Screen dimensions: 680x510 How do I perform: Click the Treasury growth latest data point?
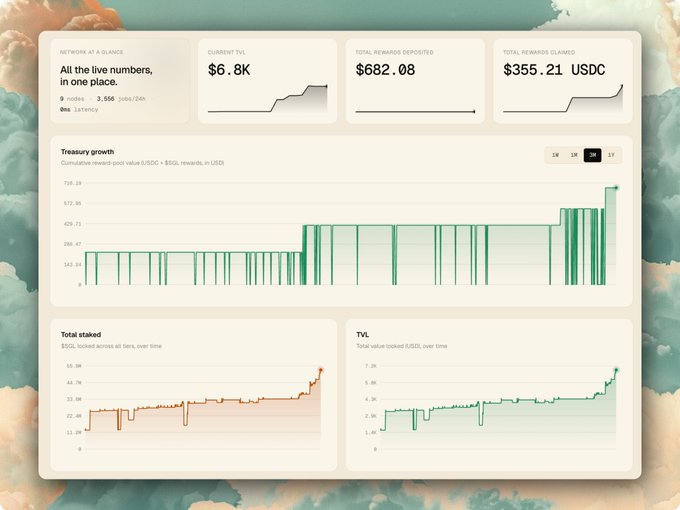(x=616, y=188)
